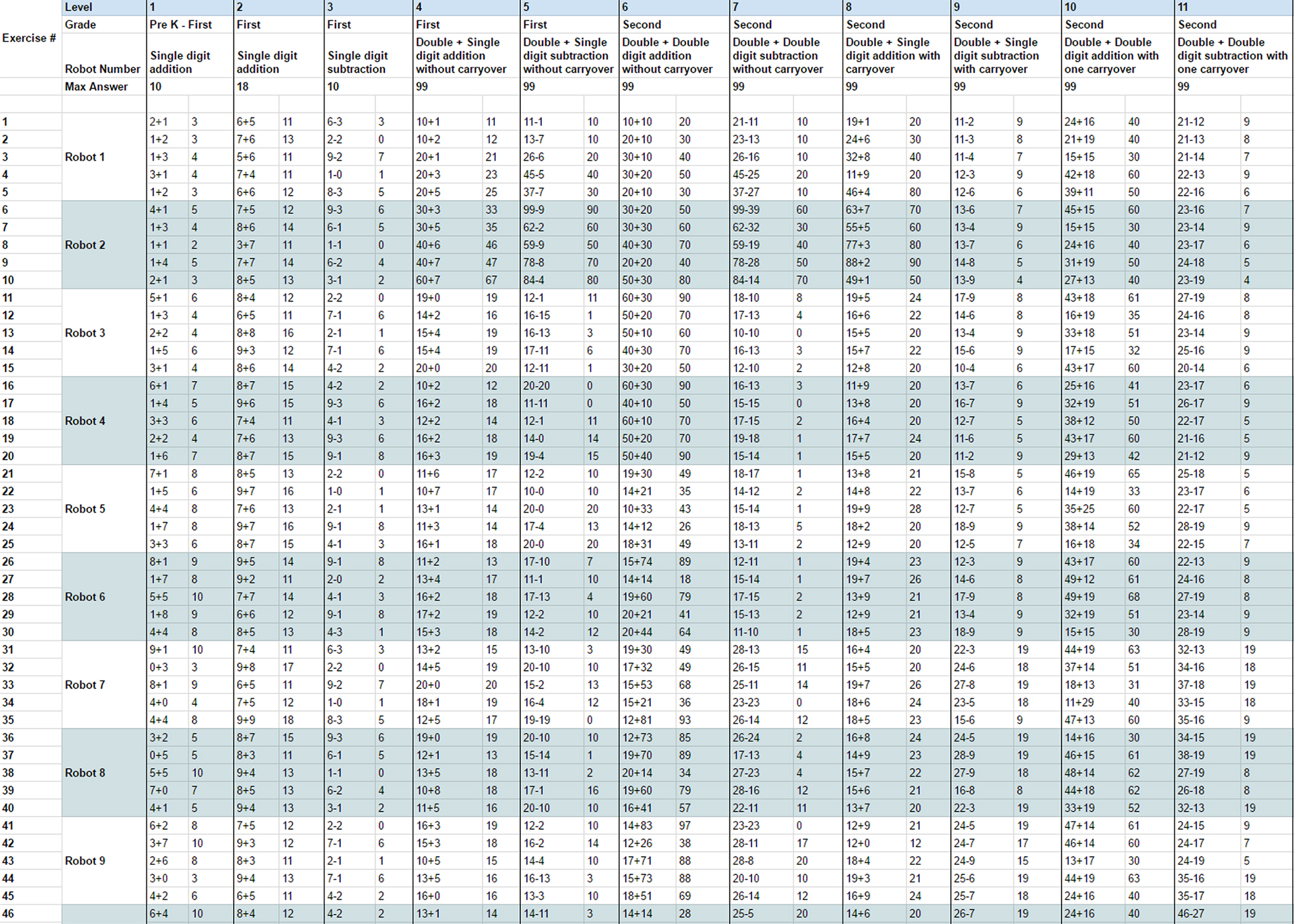Select the 'Robot 1' label
This screenshot has width=1294, height=924.
tap(85, 157)
